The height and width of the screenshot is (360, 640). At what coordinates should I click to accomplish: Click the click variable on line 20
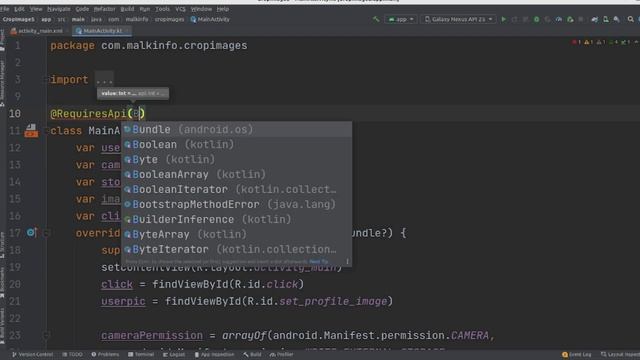[x=117, y=284]
